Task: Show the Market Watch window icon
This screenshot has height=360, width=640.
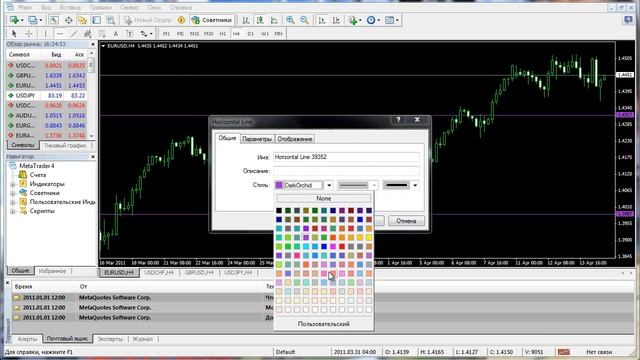Action: point(54,20)
